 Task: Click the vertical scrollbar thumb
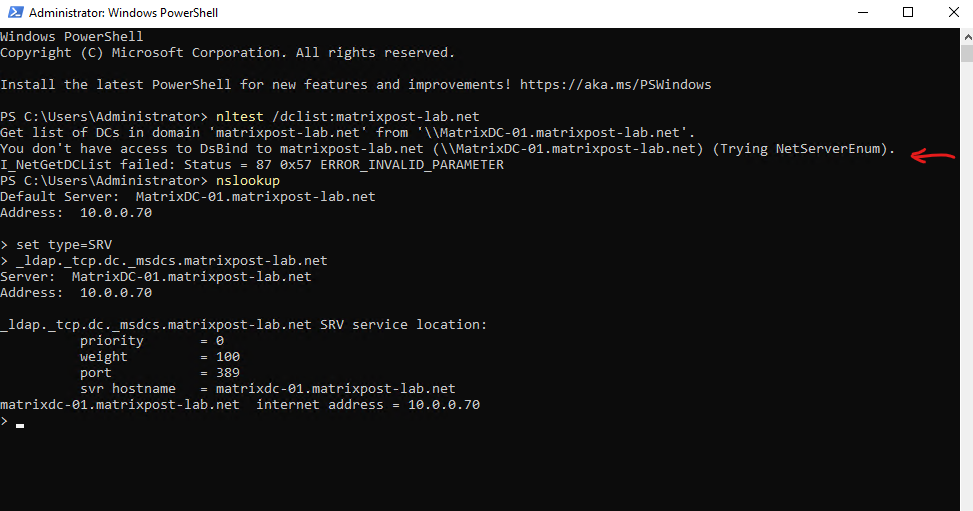coord(967,53)
